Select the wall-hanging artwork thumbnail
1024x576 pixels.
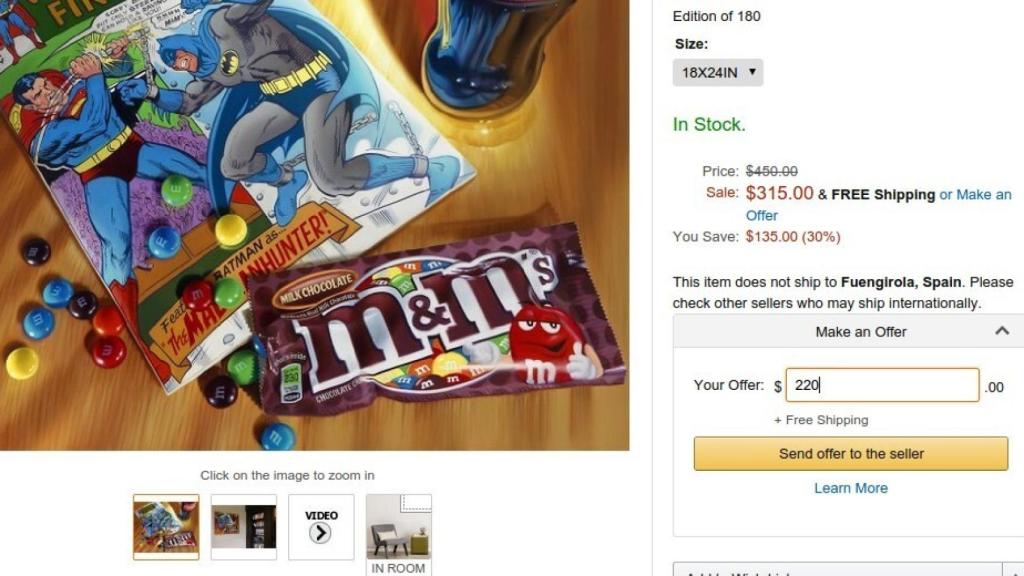[x=244, y=527]
